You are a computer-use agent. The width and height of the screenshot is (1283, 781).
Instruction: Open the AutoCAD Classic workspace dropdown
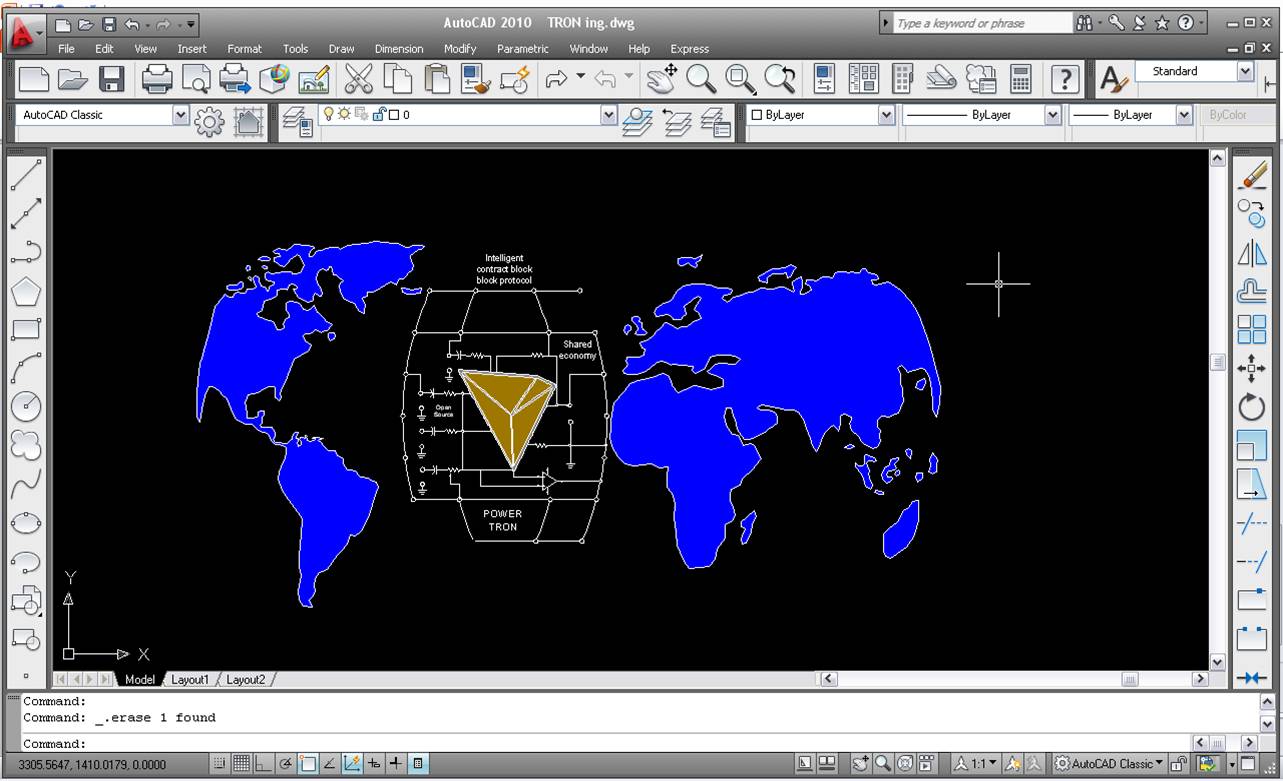point(180,115)
